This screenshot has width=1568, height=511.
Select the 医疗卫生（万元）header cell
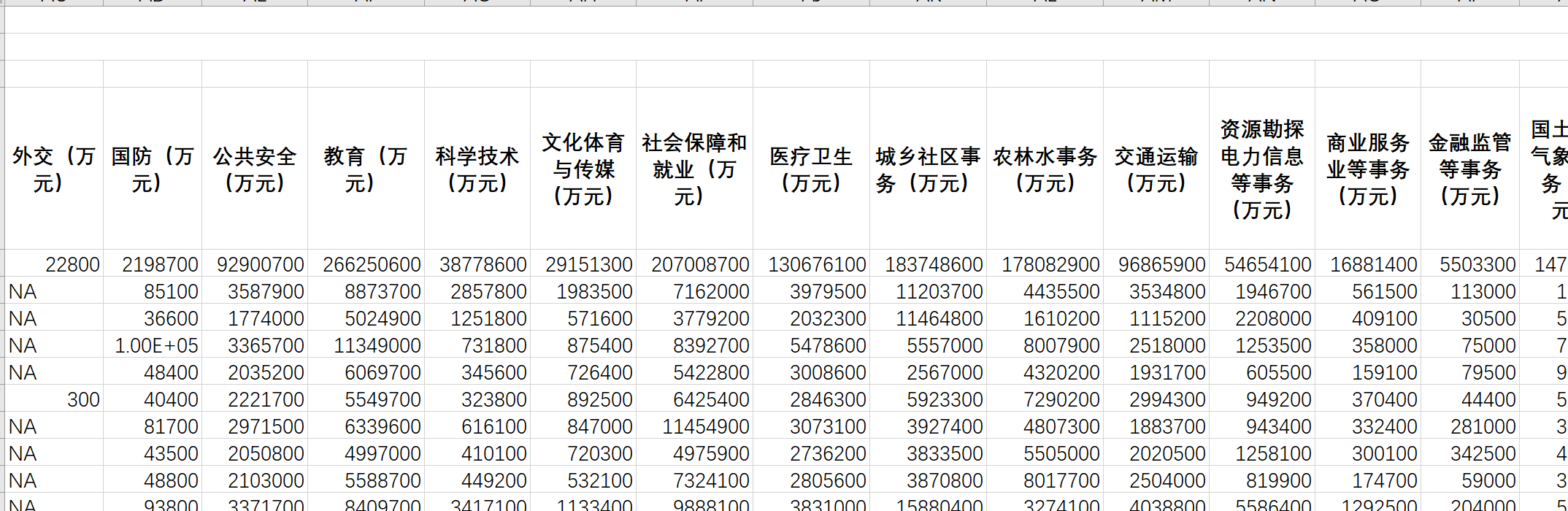[811, 169]
